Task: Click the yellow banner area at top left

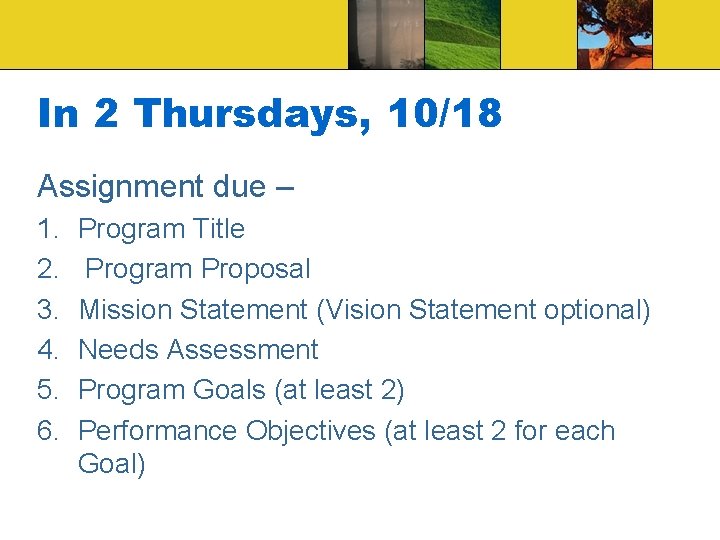Action: 170,32
